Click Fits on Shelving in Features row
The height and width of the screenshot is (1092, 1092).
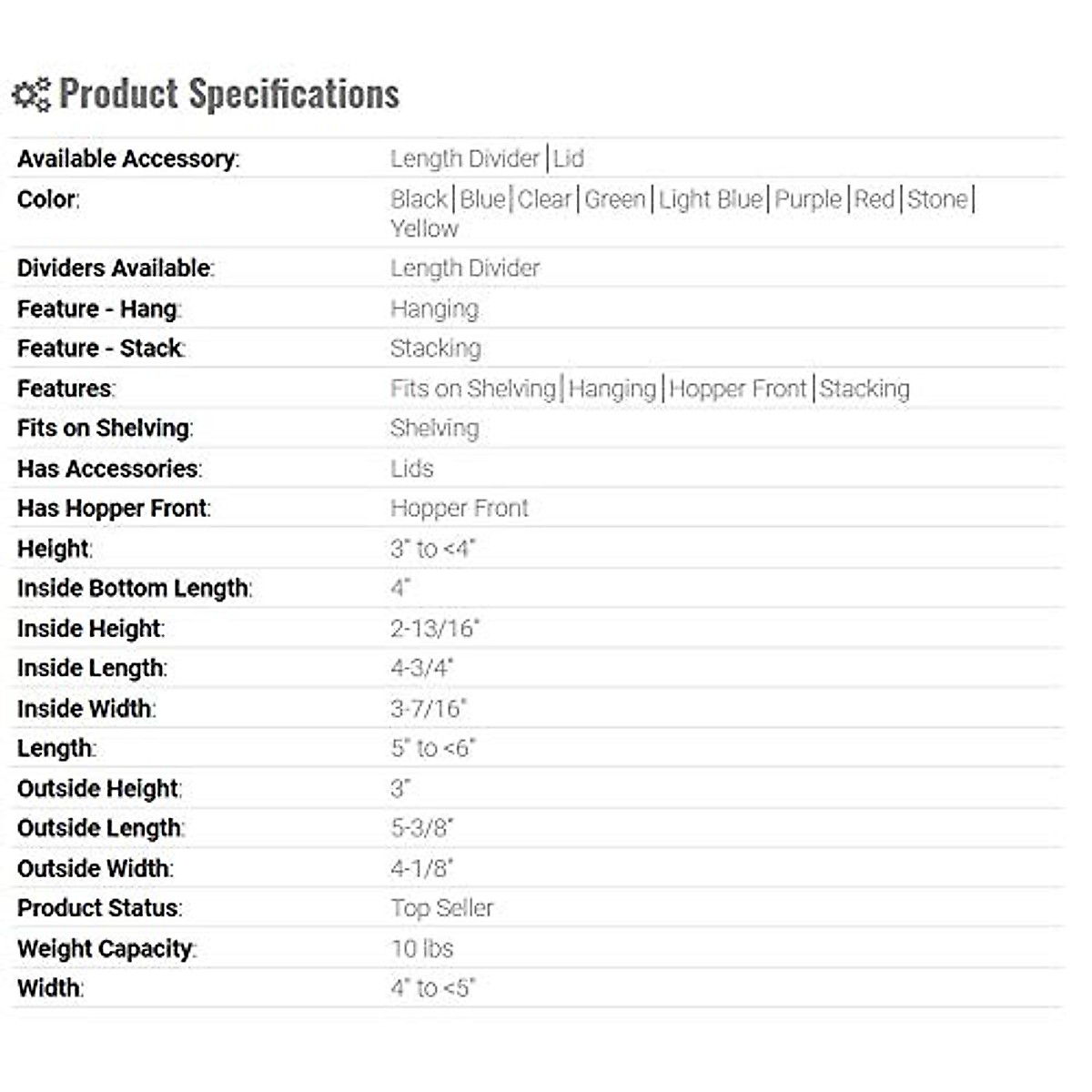tap(472, 389)
